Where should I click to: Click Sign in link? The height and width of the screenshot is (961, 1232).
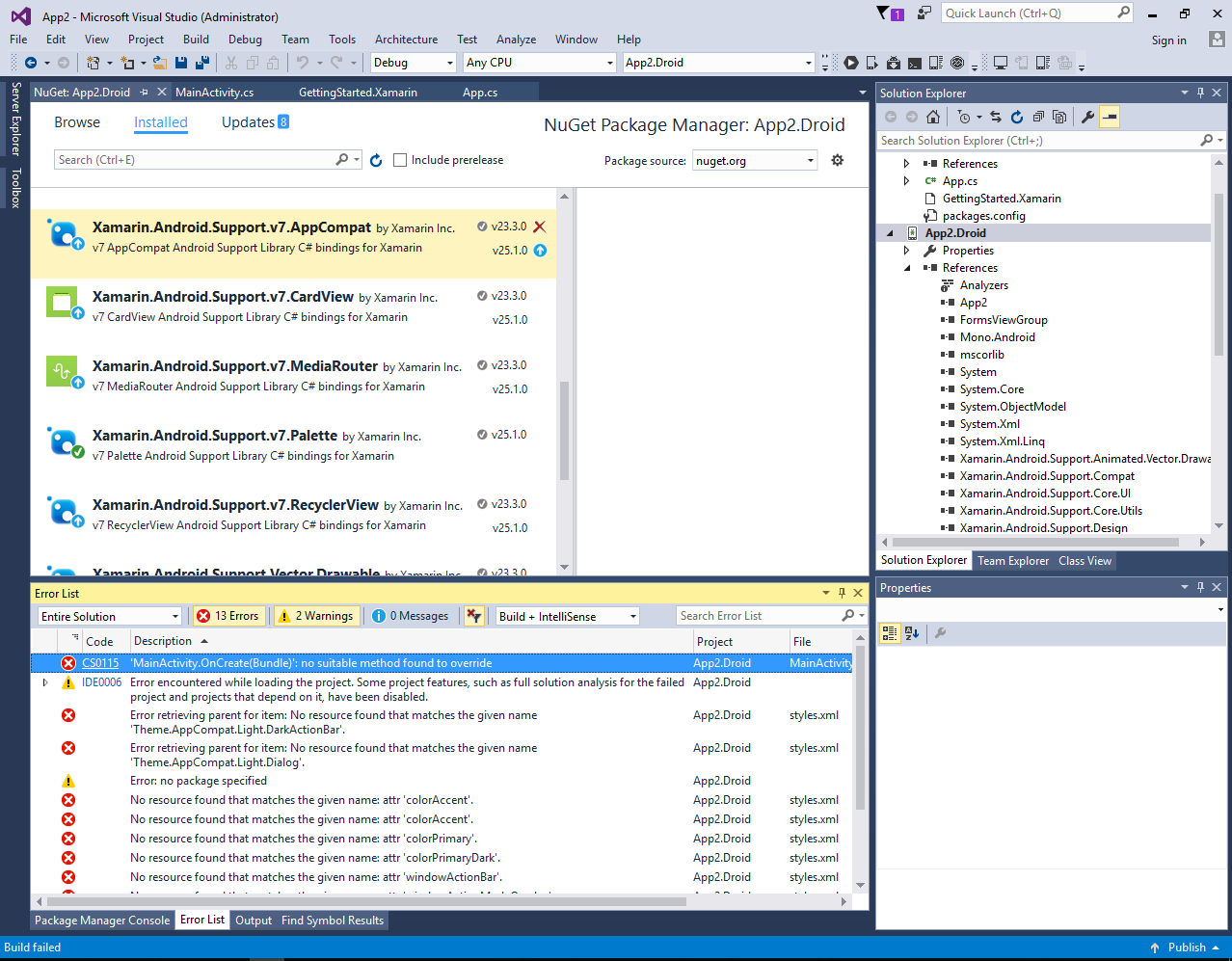[1169, 40]
